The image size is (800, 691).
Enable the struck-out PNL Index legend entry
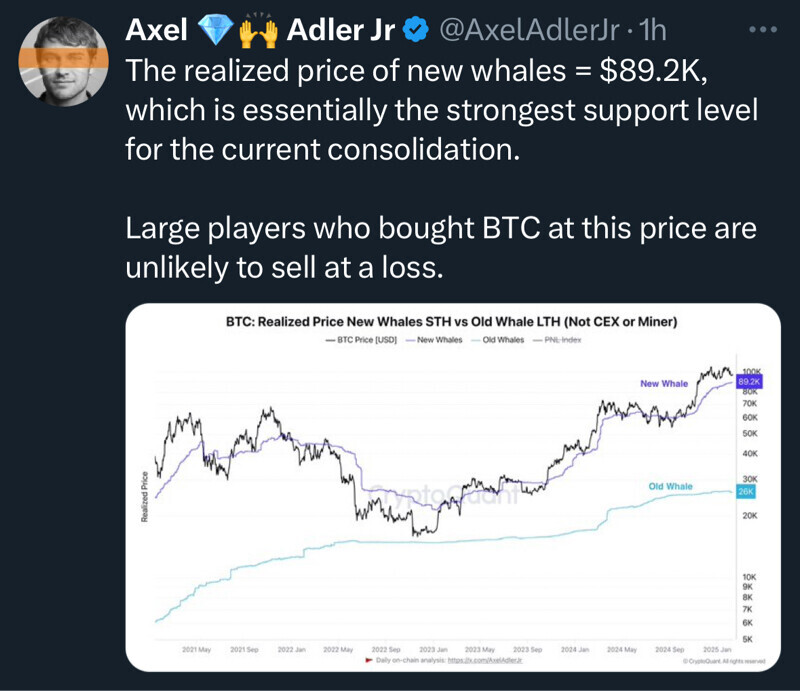561,340
